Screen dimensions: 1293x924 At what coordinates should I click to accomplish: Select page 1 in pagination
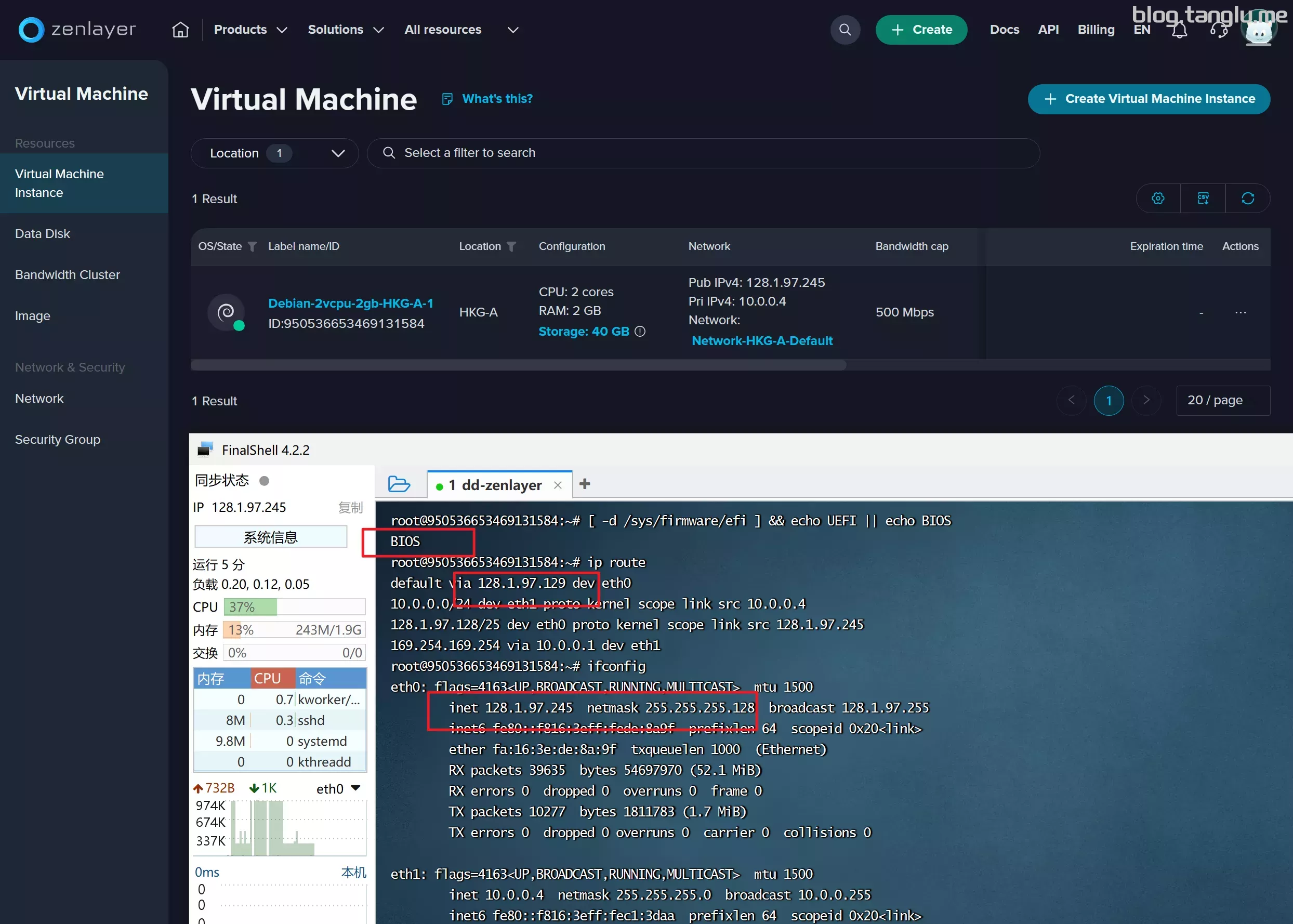1109,401
